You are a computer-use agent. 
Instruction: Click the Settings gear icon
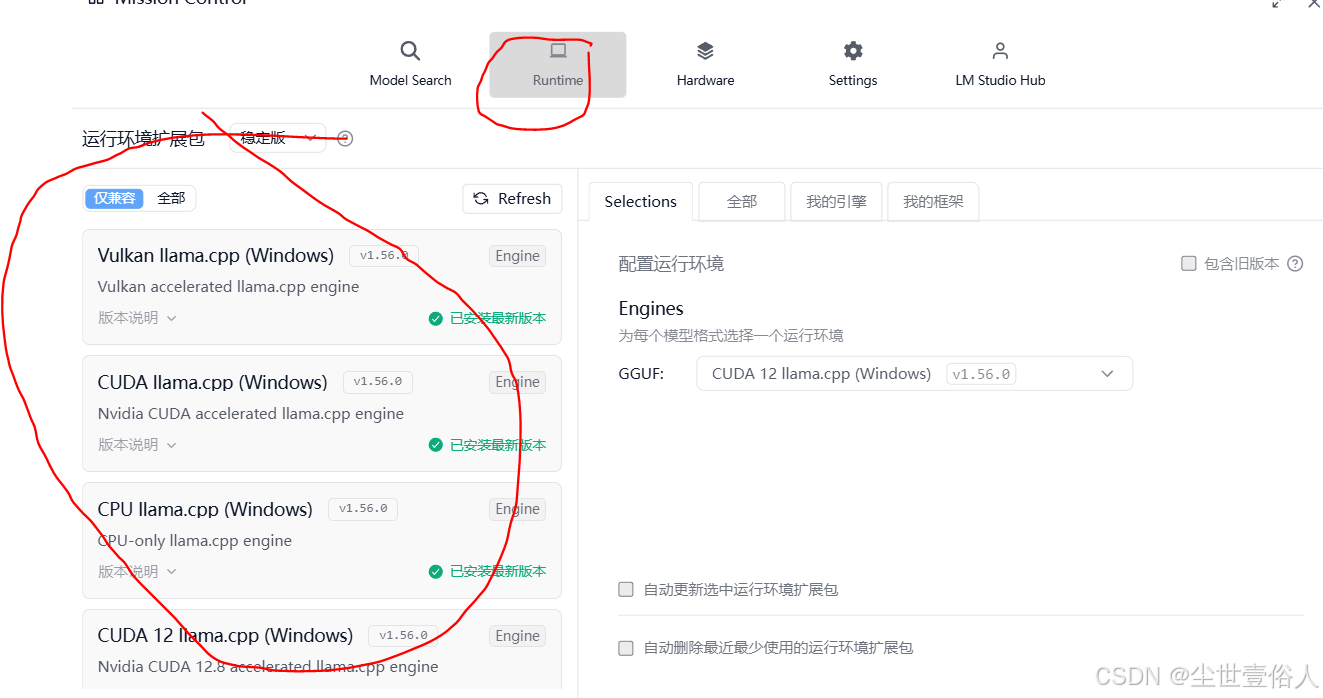pyautogui.click(x=853, y=51)
